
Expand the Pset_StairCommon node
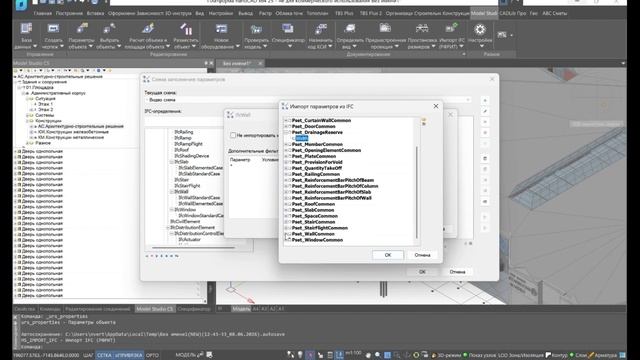click(x=286, y=222)
